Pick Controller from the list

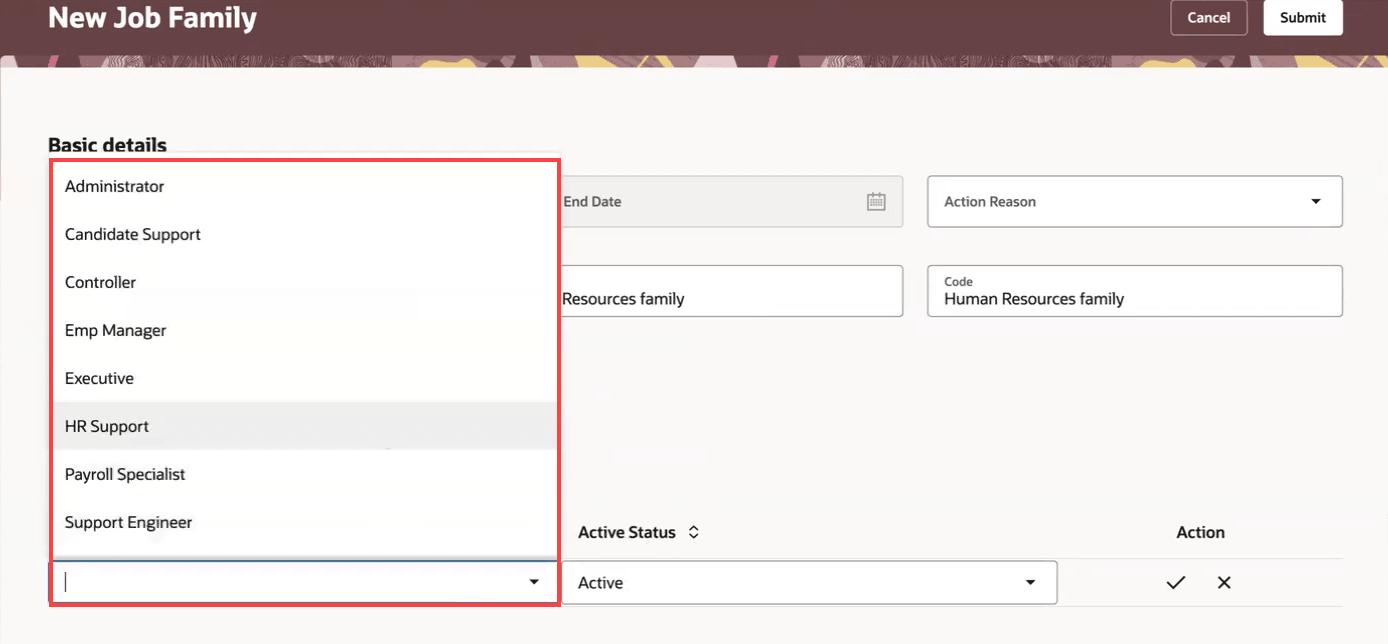point(304,282)
